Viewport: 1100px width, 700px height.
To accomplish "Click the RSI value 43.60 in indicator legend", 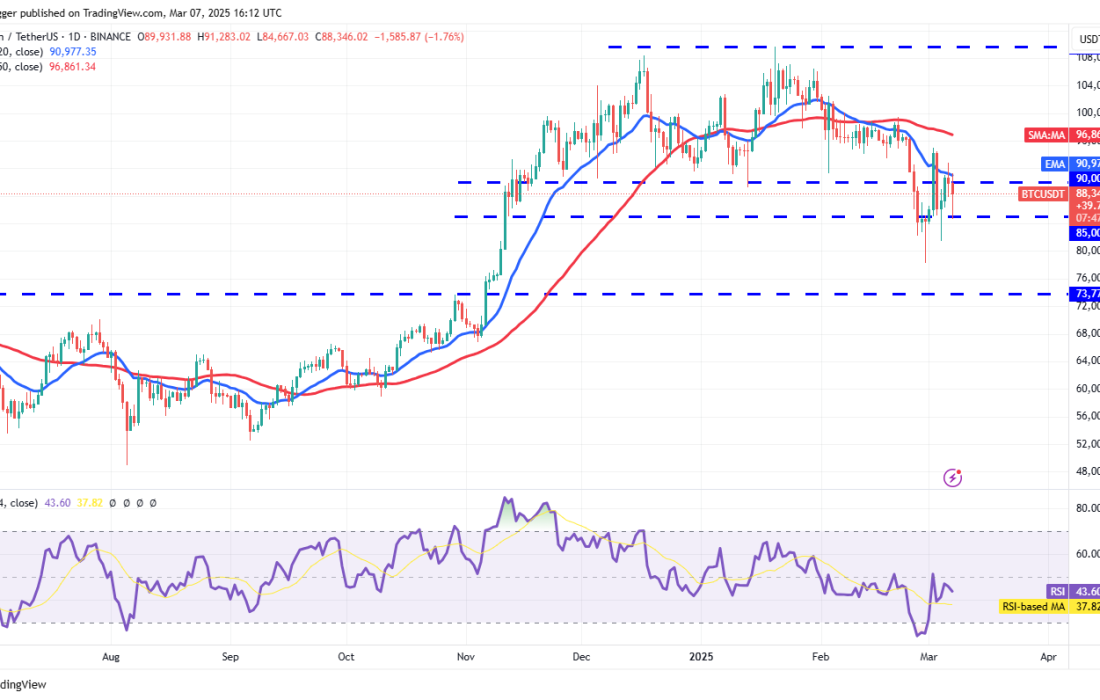I will click(59, 503).
